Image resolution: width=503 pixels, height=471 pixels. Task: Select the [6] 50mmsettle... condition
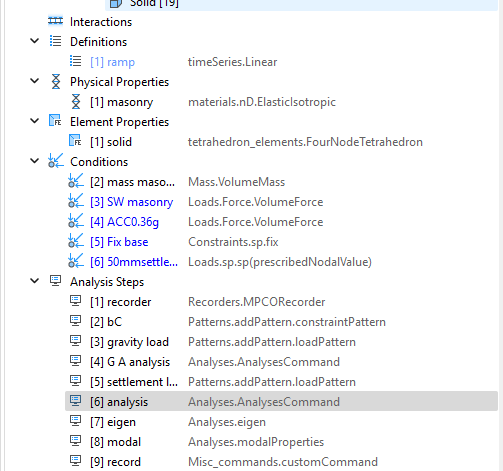134,262
